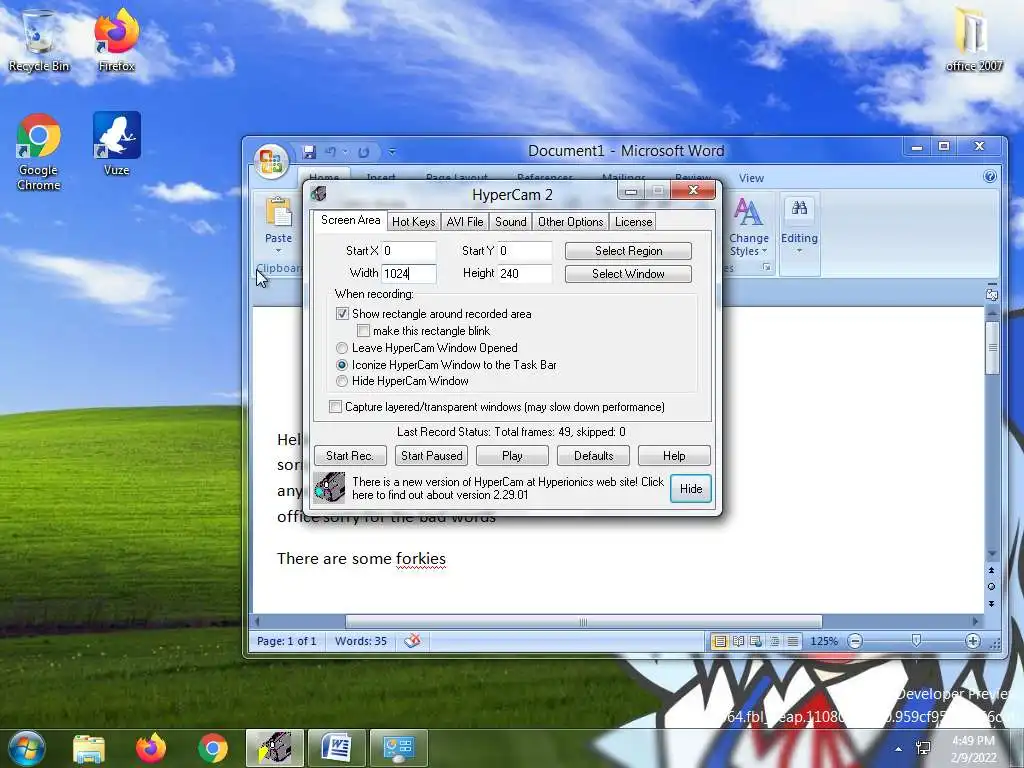Select the Google Chrome desktop shortcut
Viewport: 1024px width, 768px height.
[x=39, y=152]
